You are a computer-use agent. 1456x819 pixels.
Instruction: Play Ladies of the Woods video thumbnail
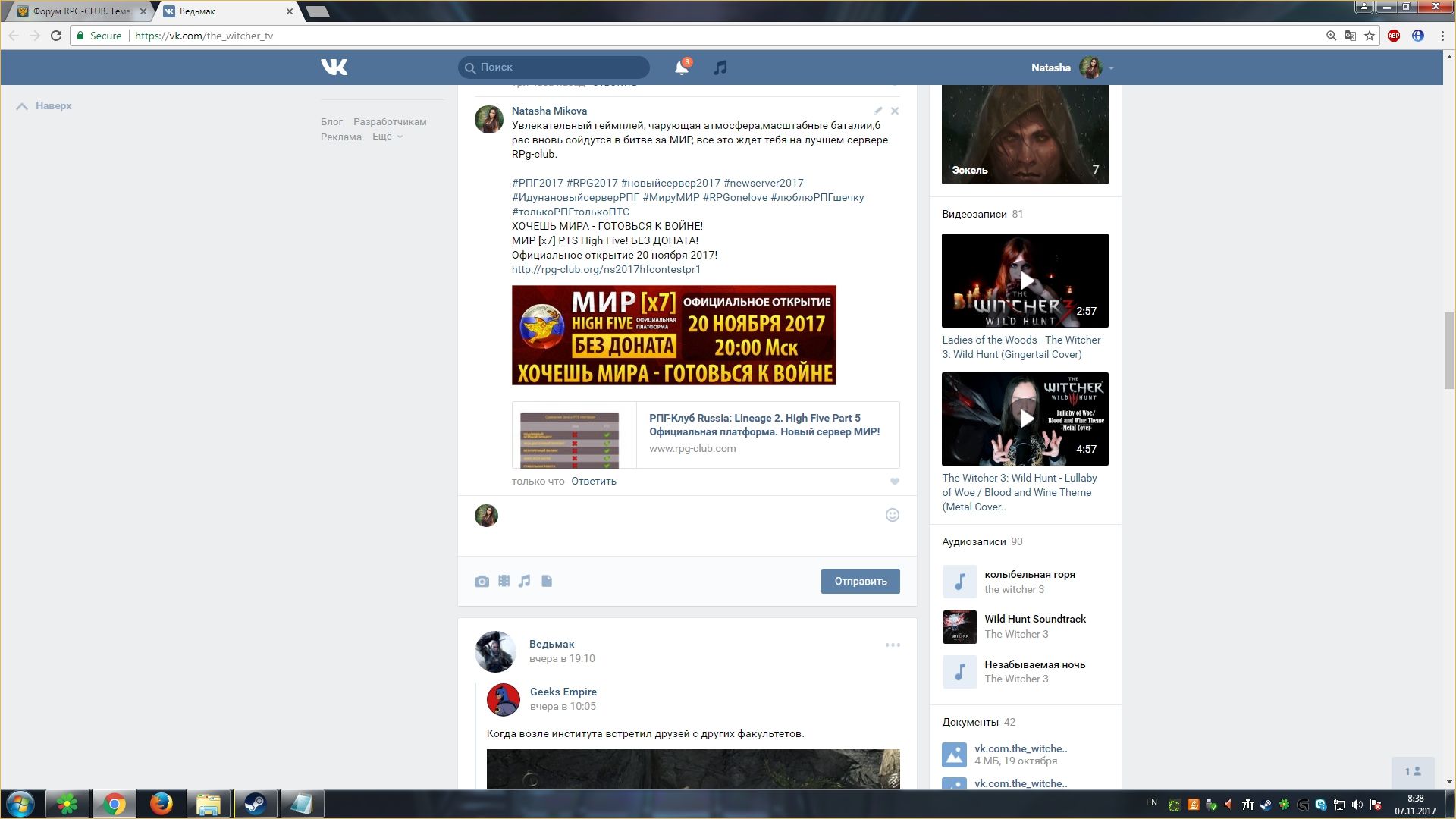tap(1025, 281)
